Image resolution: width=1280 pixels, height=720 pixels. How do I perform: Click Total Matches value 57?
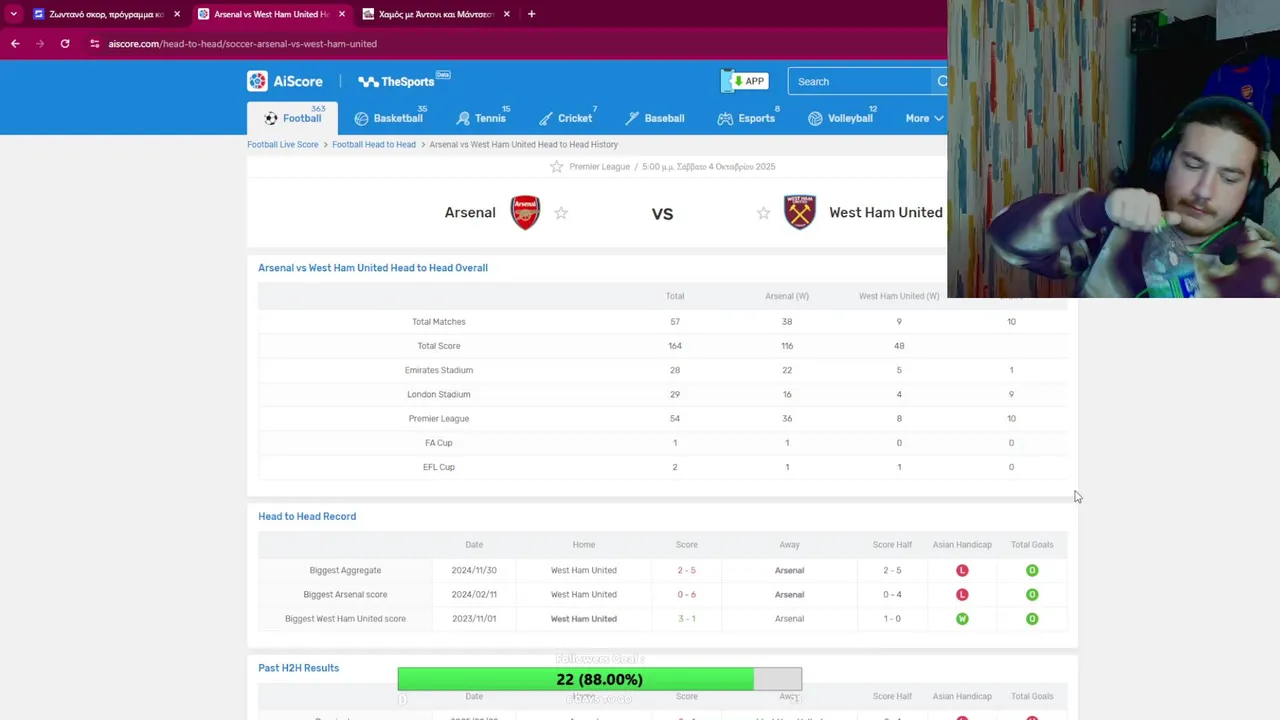click(x=675, y=322)
